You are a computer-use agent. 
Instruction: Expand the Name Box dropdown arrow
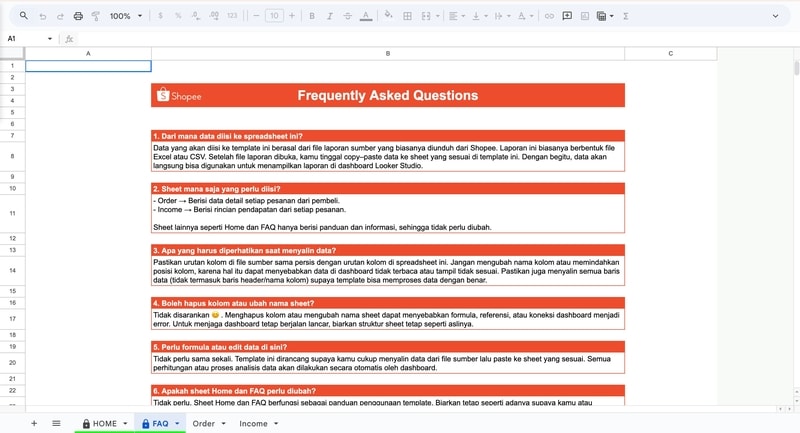pyautogui.click(x=50, y=38)
